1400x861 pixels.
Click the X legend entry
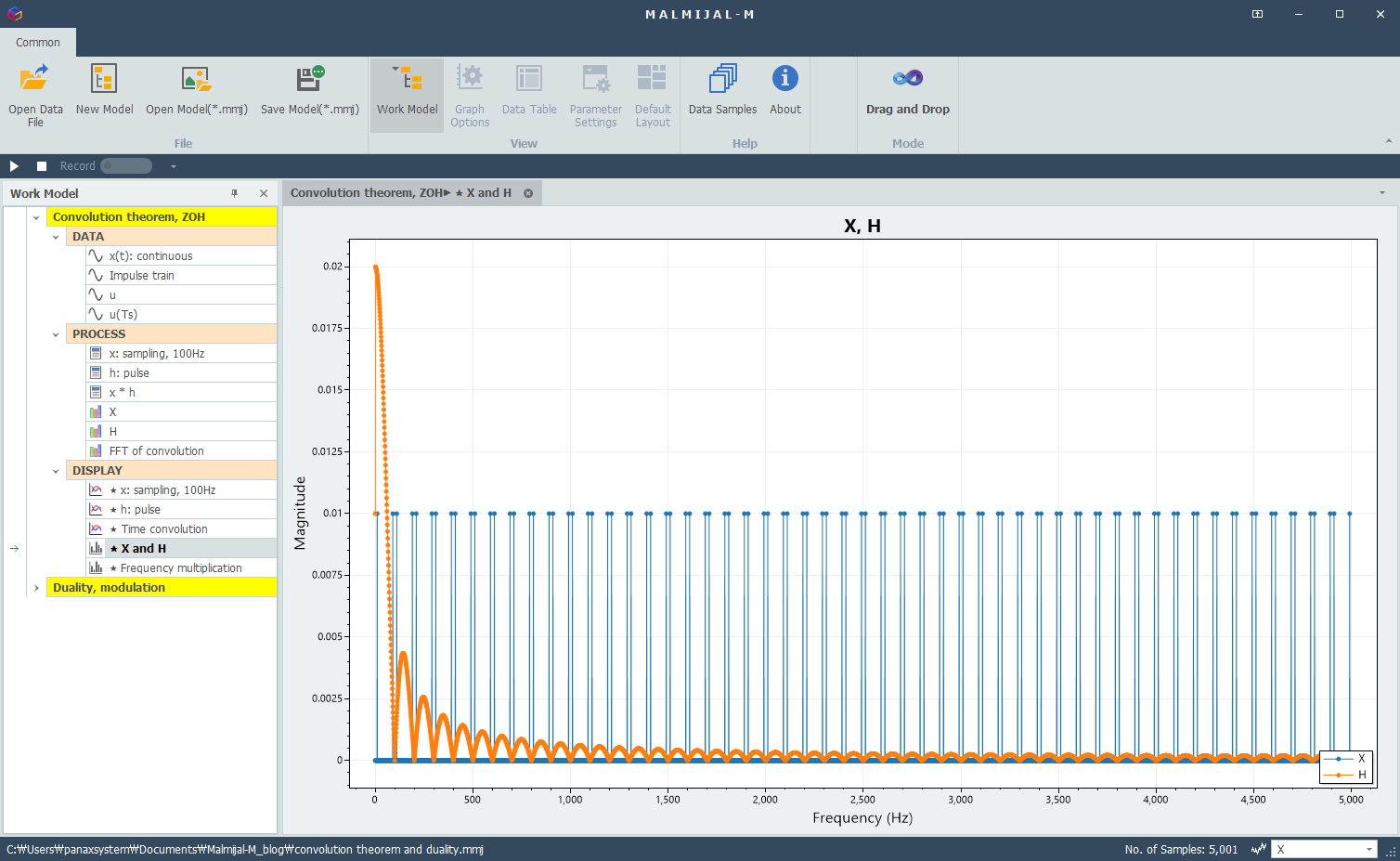pos(1344,759)
